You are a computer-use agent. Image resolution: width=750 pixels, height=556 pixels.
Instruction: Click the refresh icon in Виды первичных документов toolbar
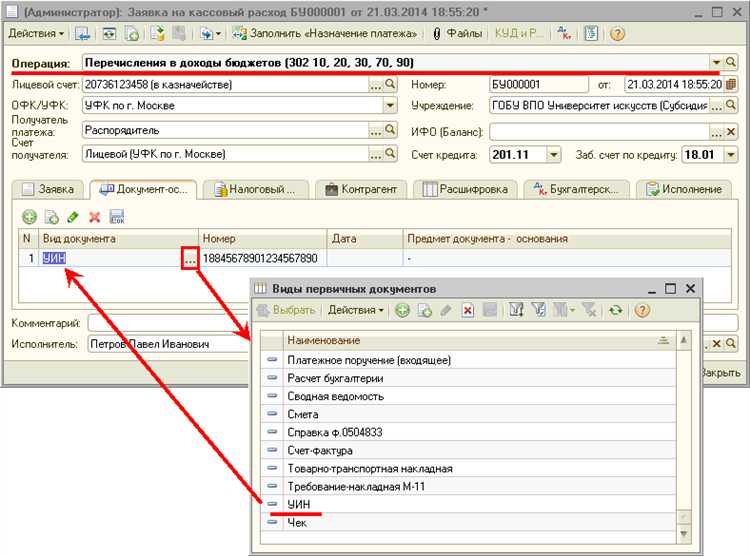coord(615,311)
